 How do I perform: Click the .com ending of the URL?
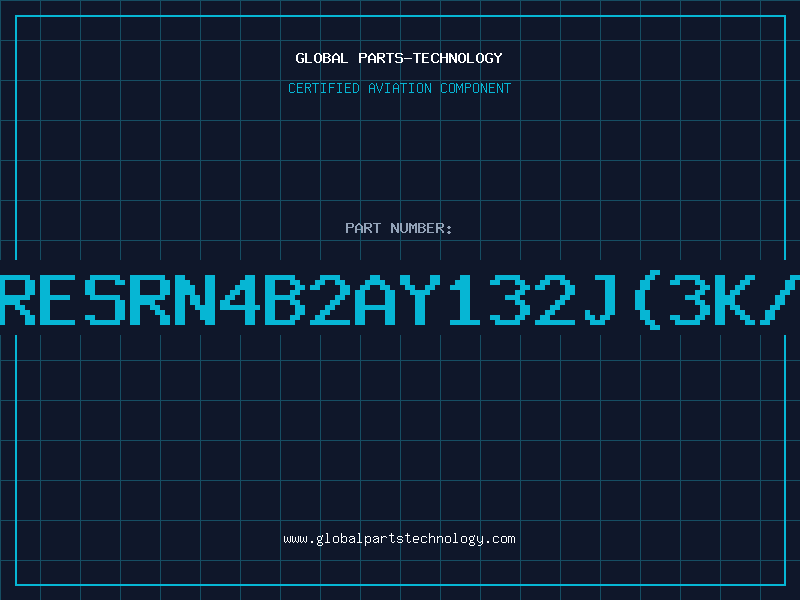coord(500,539)
